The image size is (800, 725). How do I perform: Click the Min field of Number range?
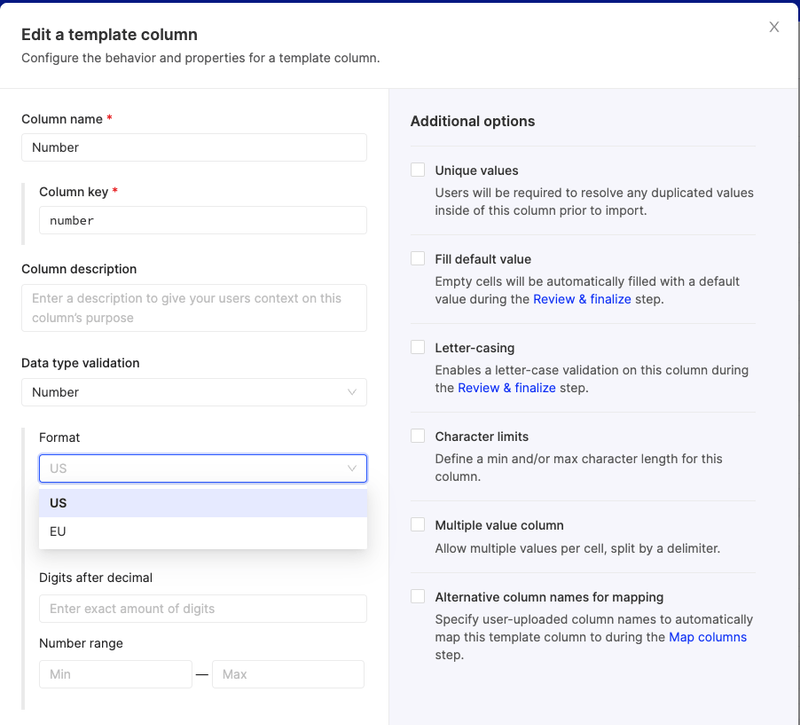pos(115,674)
